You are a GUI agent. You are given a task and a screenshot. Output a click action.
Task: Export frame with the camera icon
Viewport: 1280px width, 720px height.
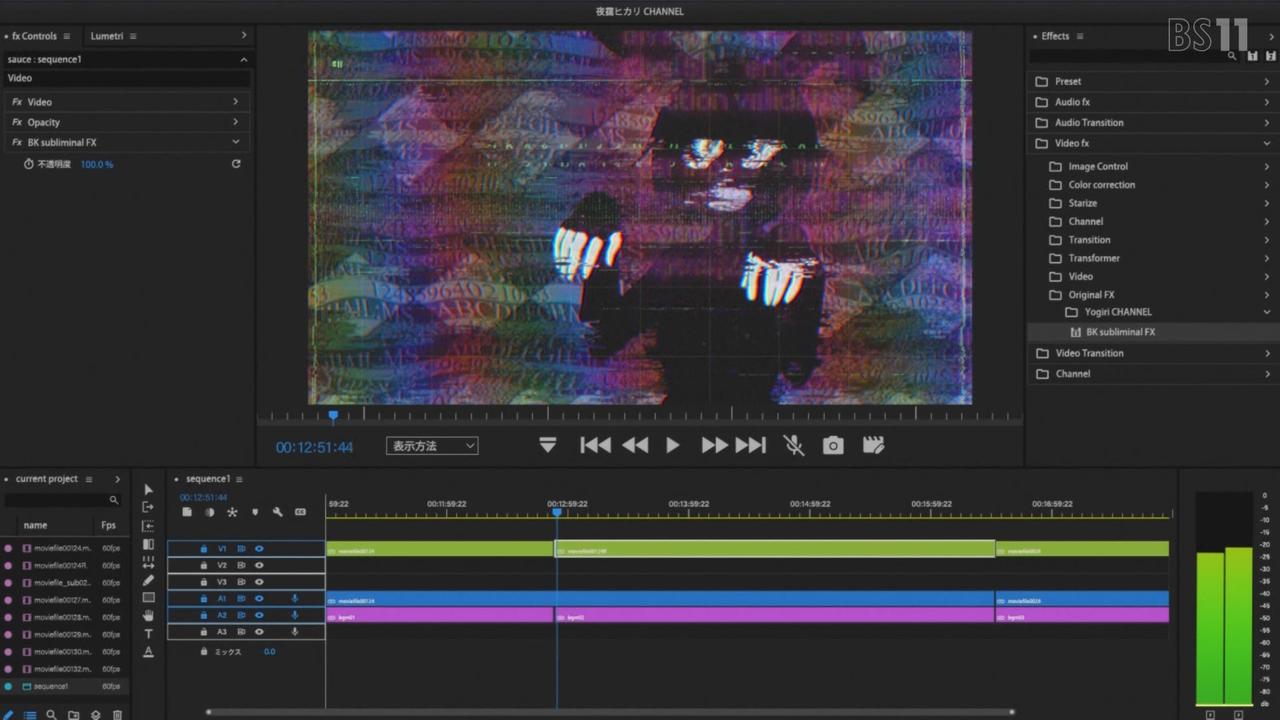(x=833, y=446)
